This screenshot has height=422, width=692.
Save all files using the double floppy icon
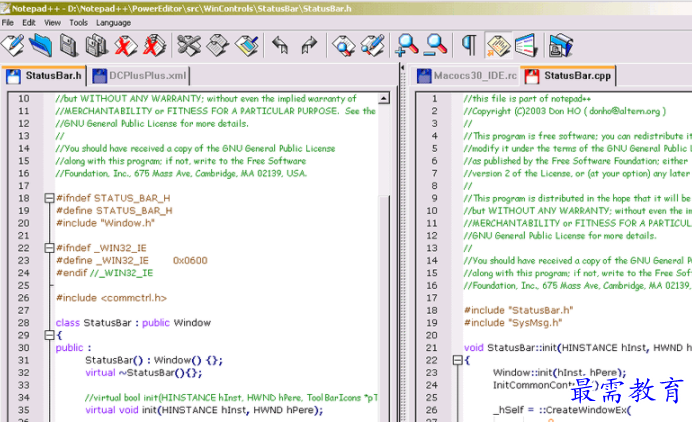tap(97, 45)
